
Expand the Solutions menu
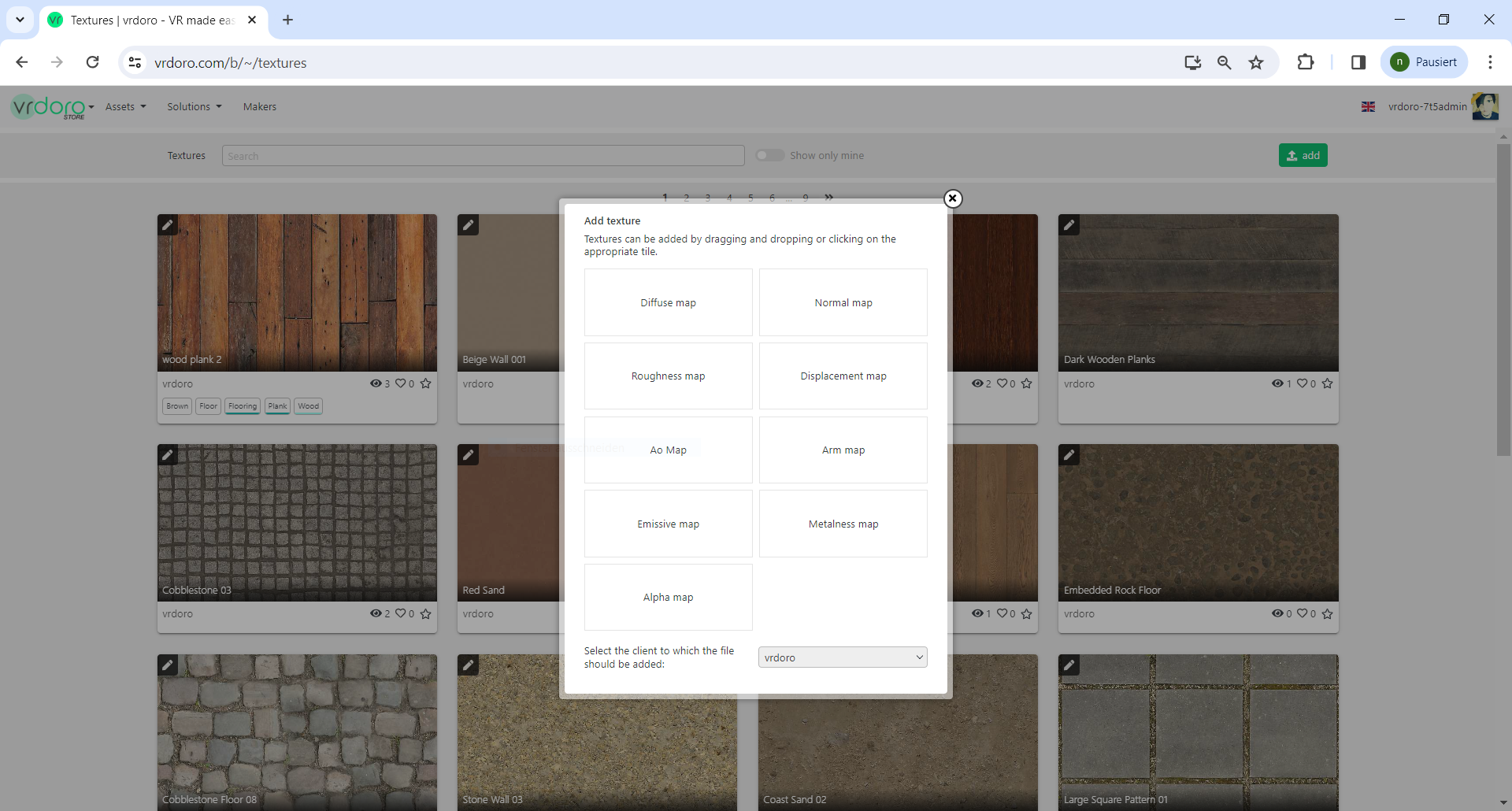click(x=194, y=107)
